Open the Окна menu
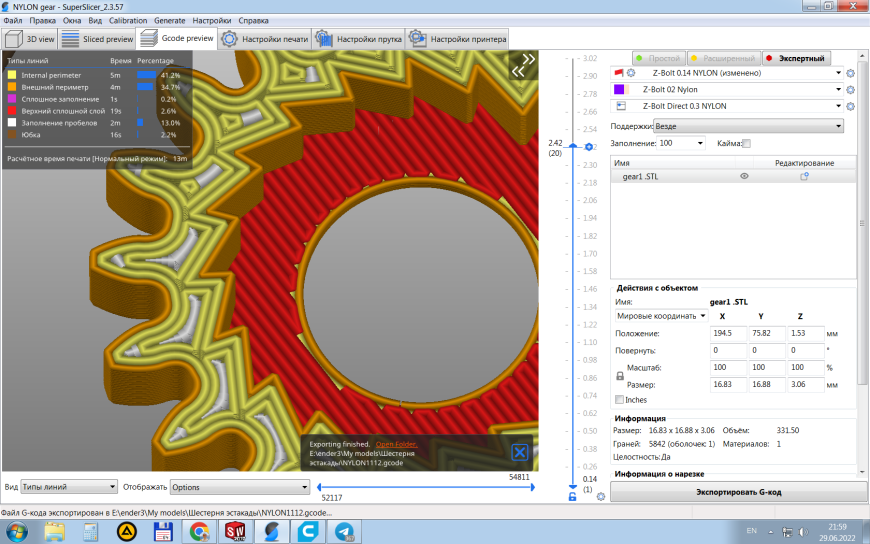The height and width of the screenshot is (544, 870). (x=72, y=21)
